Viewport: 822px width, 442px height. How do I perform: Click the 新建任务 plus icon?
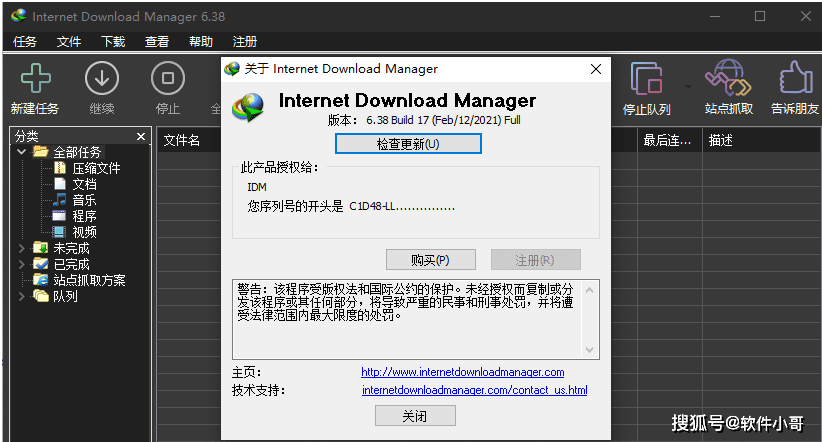click(36, 78)
